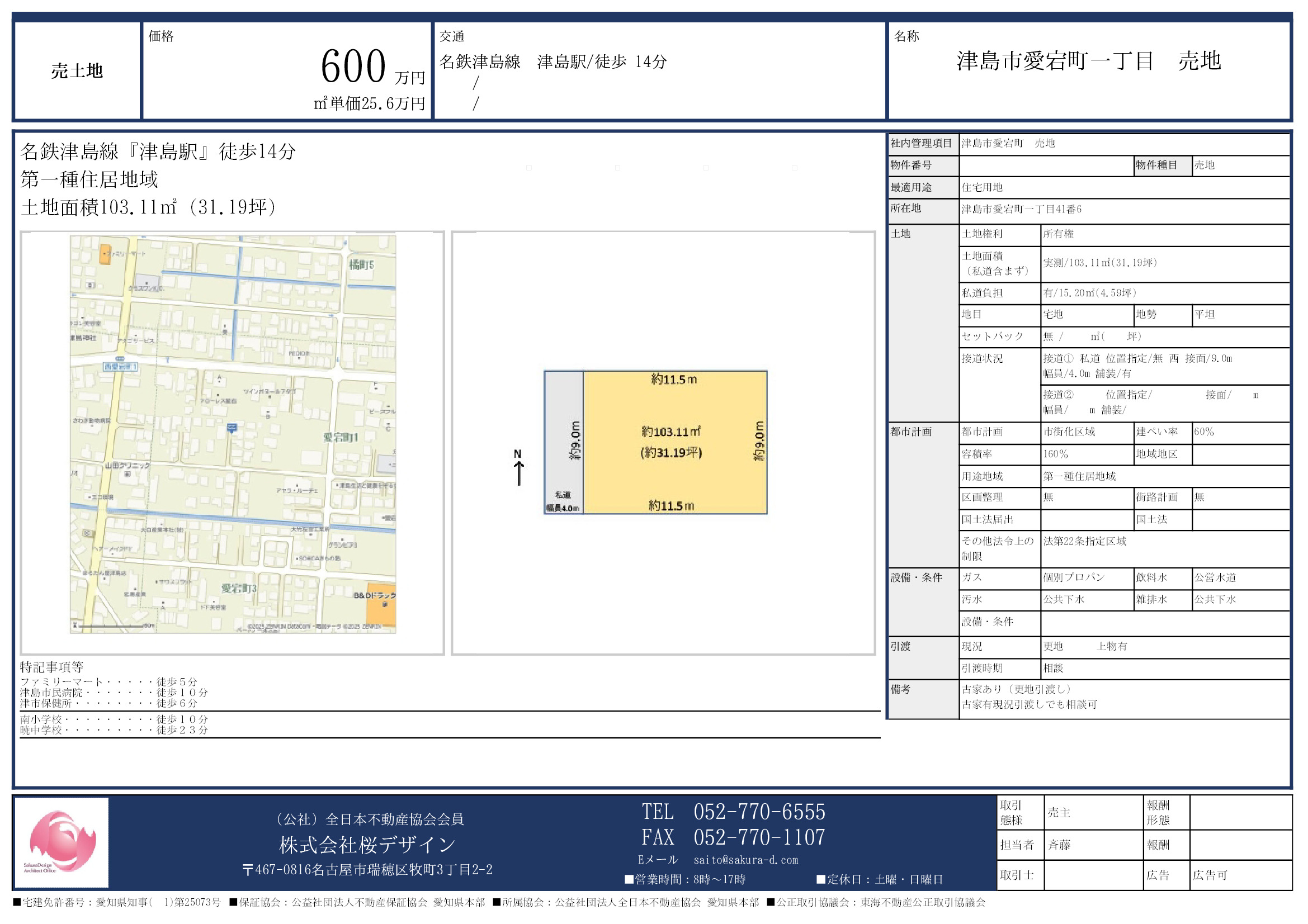Click the 600万円 price figure
The image size is (1308, 924).
click(x=353, y=67)
